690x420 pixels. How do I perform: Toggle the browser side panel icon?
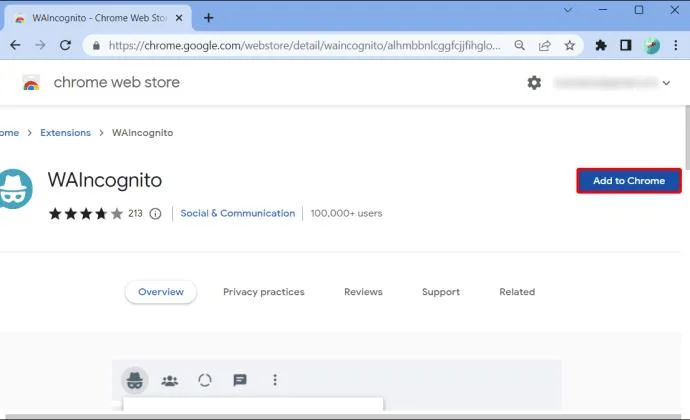pyautogui.click(x=626, y=45)
